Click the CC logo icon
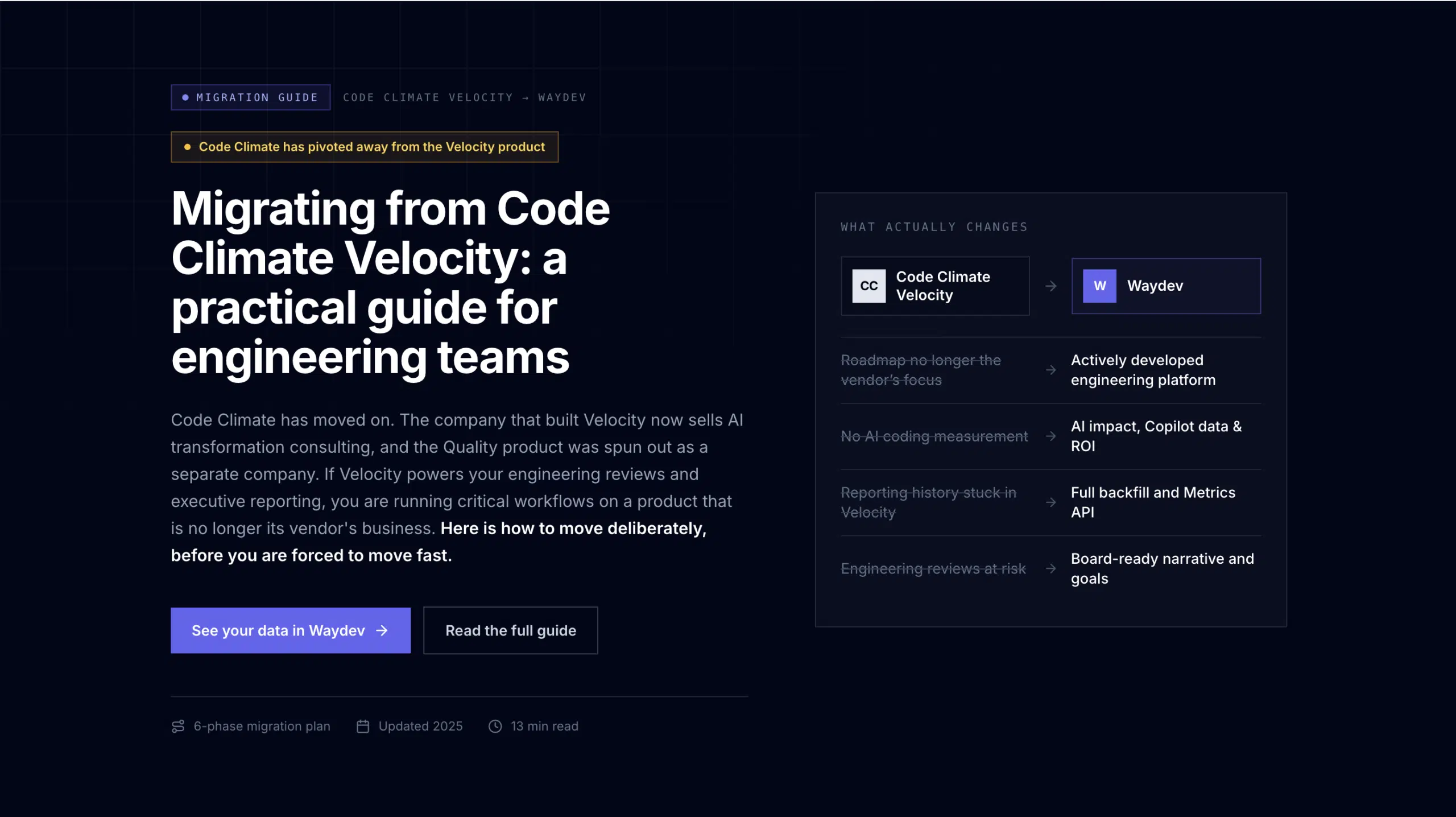1456x817 pixels. pos(868,286)
